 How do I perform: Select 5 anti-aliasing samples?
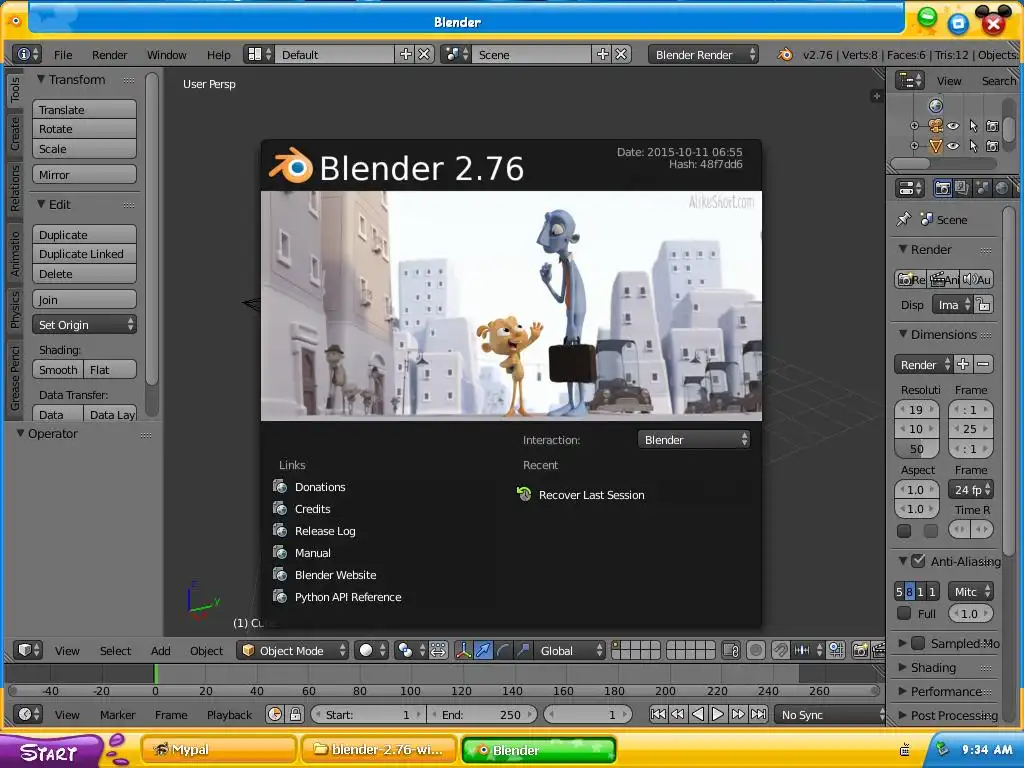pyautogui.click(x=899, y=592)
